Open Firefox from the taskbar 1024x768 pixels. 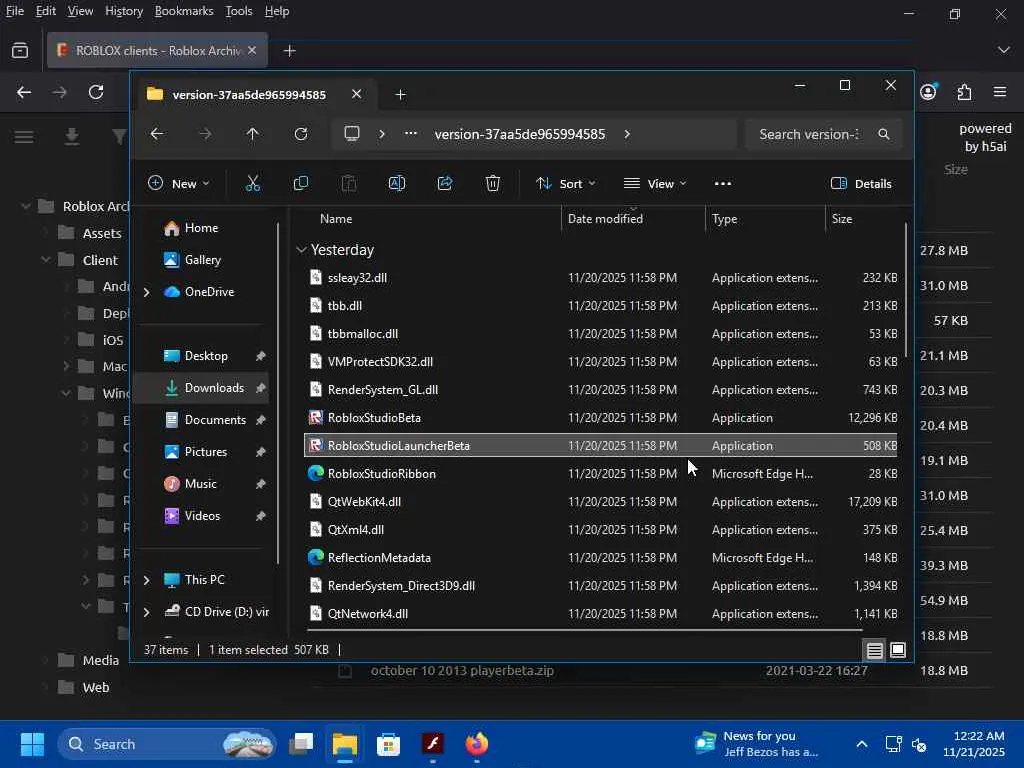coord(477,744)
